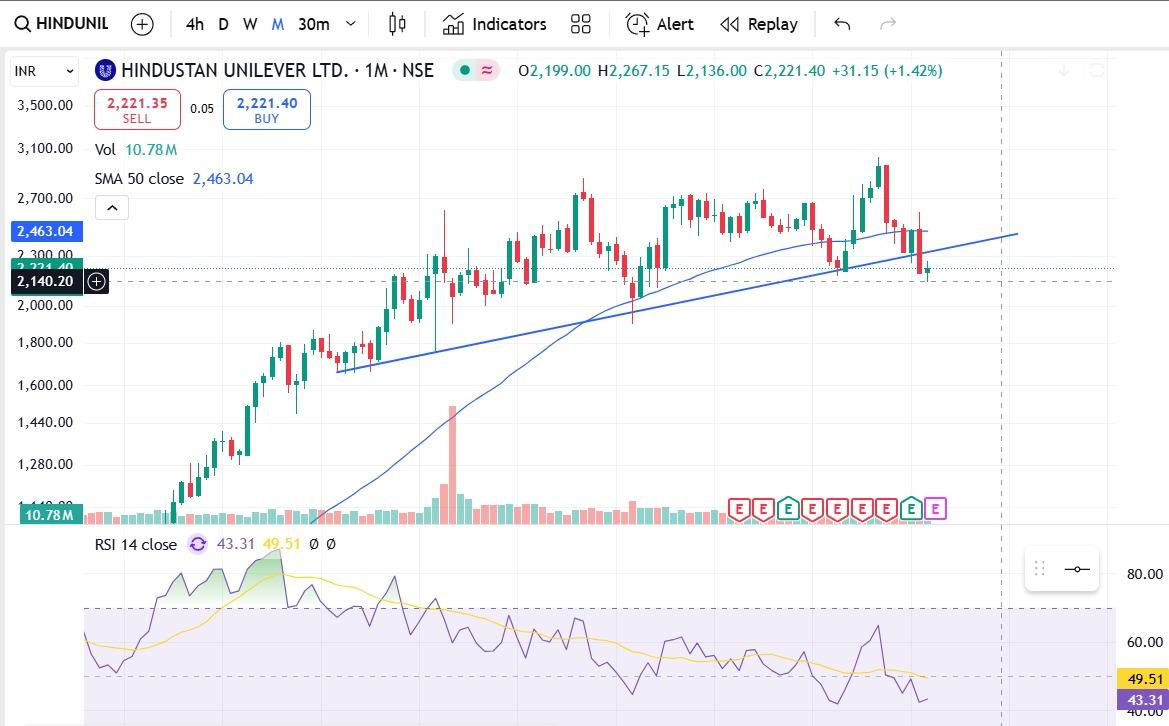Click the compare or add symbol plus icon
This screenshot has width=1169, height=726.
tap(142, 25)
